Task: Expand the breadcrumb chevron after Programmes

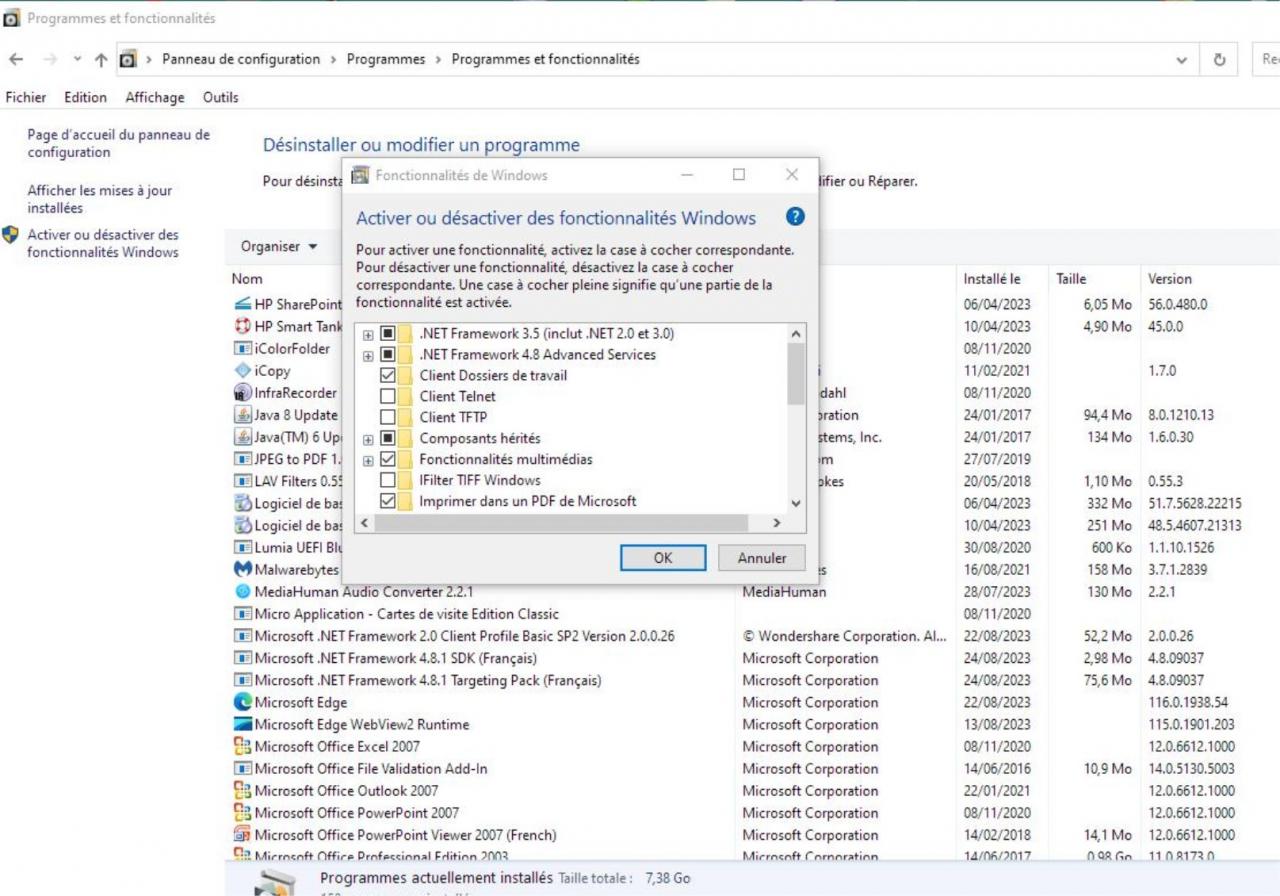Action: point(438,59)
